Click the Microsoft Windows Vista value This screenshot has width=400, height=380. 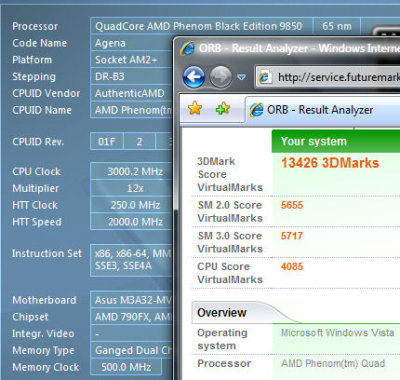(337, 333)
